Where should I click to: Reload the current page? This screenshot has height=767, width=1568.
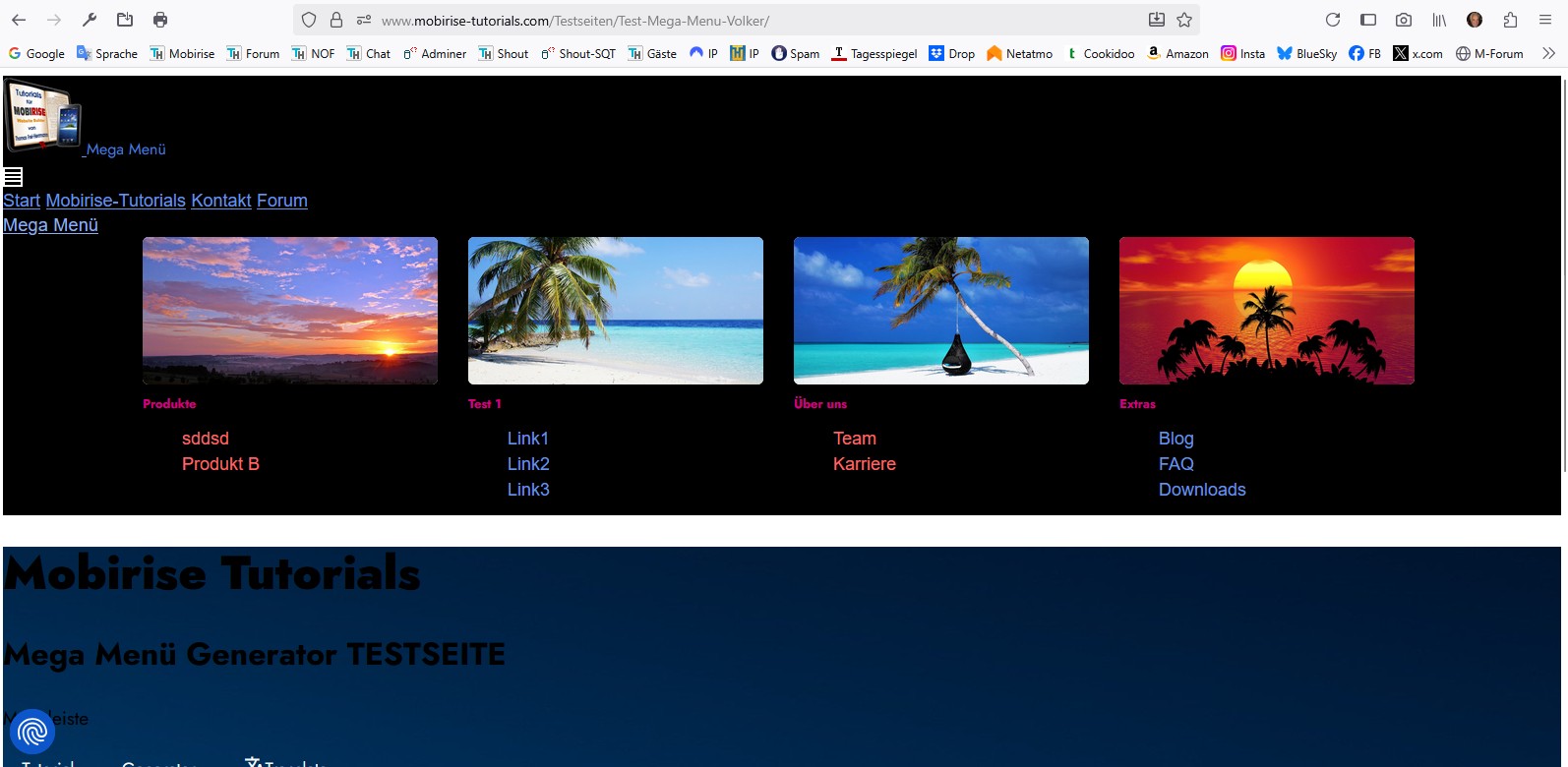coord(1333,20)
